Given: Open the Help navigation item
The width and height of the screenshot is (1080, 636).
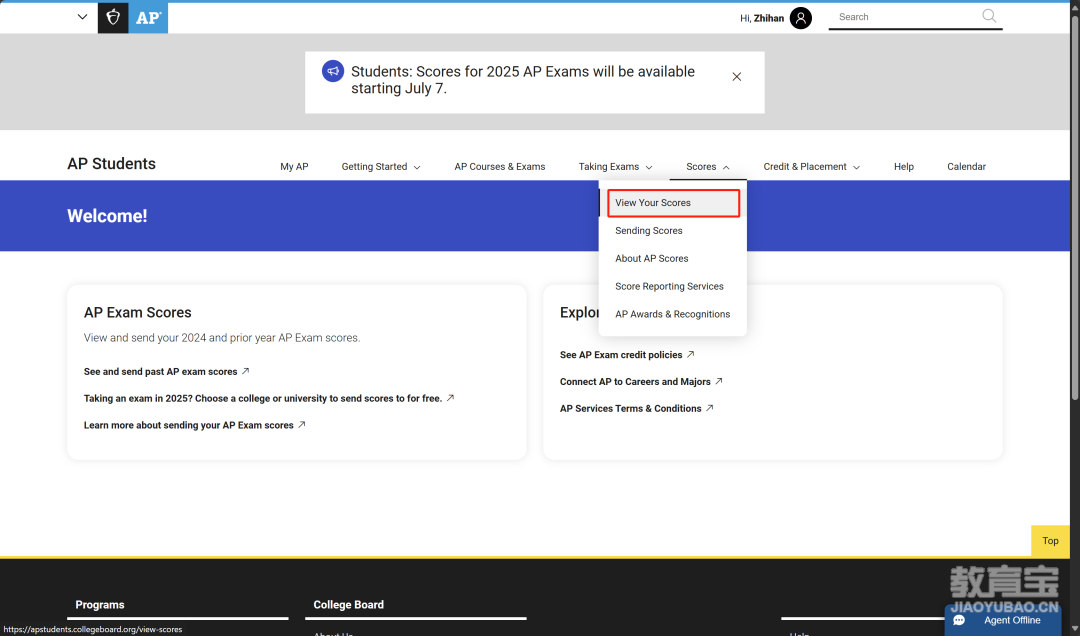Looking at the screenshot, I should [904, 167].
